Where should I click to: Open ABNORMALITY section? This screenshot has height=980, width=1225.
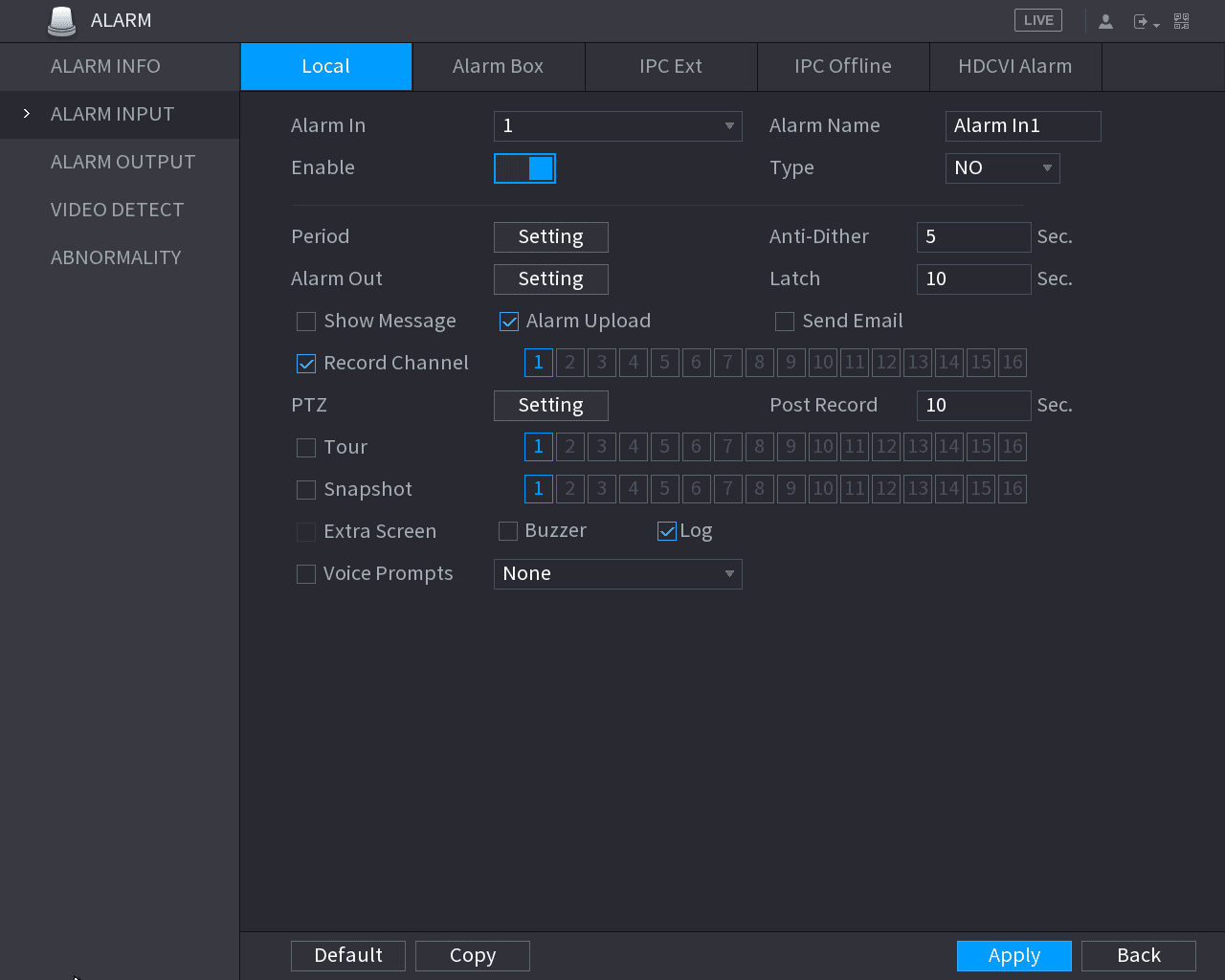(120, 258)
